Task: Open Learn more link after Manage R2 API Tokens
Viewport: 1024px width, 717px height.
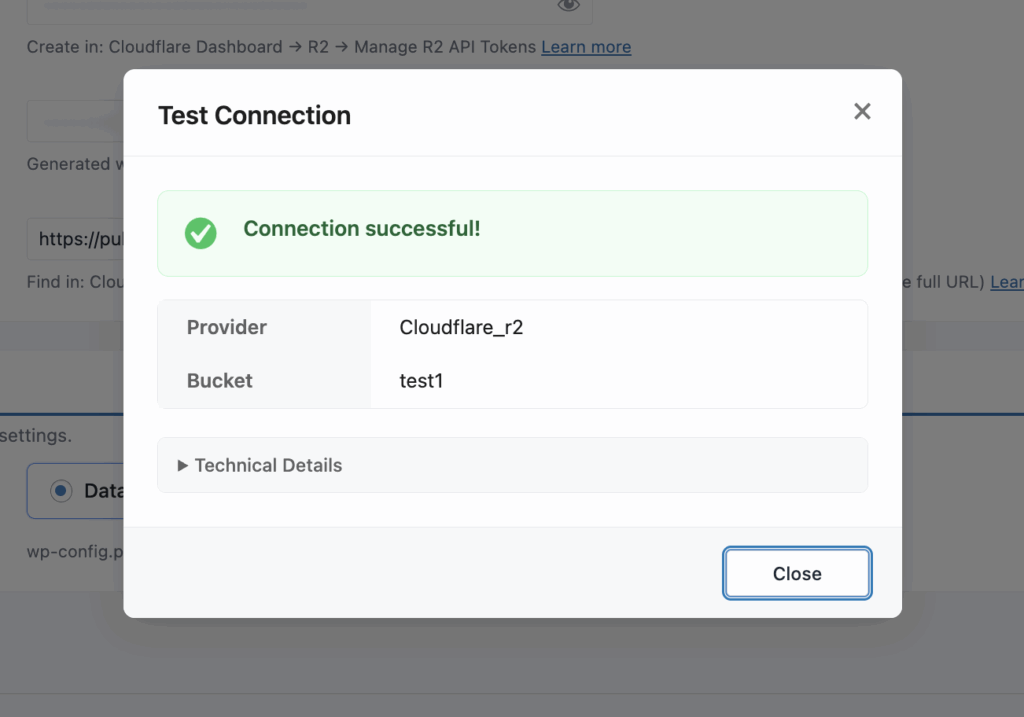Action: (x=586, y=47)
